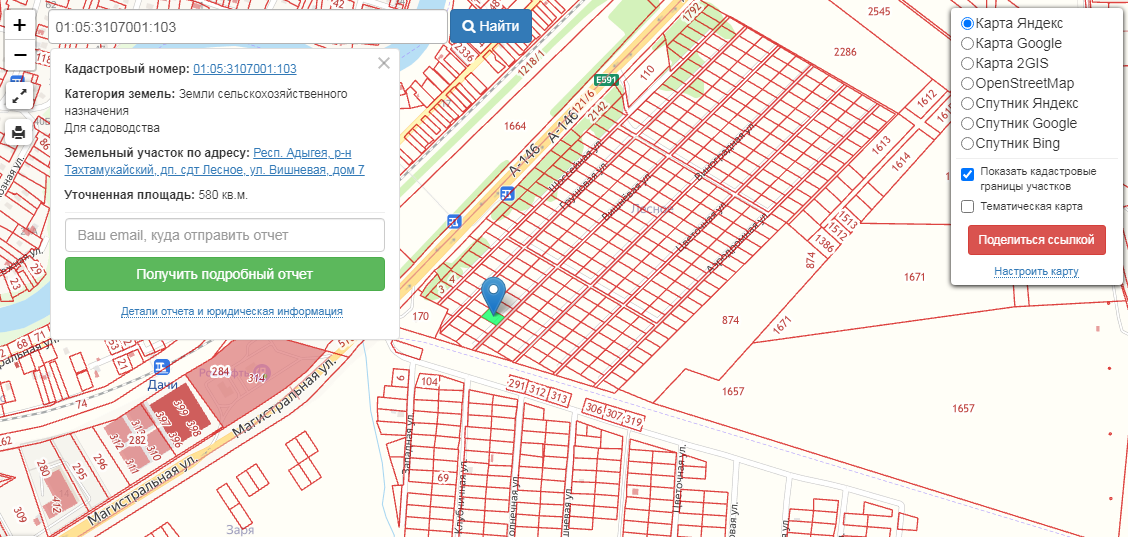Open cadastral number link 01:05:3107001:103
This screenshot has width=1128, height=537.
(245, 68)
